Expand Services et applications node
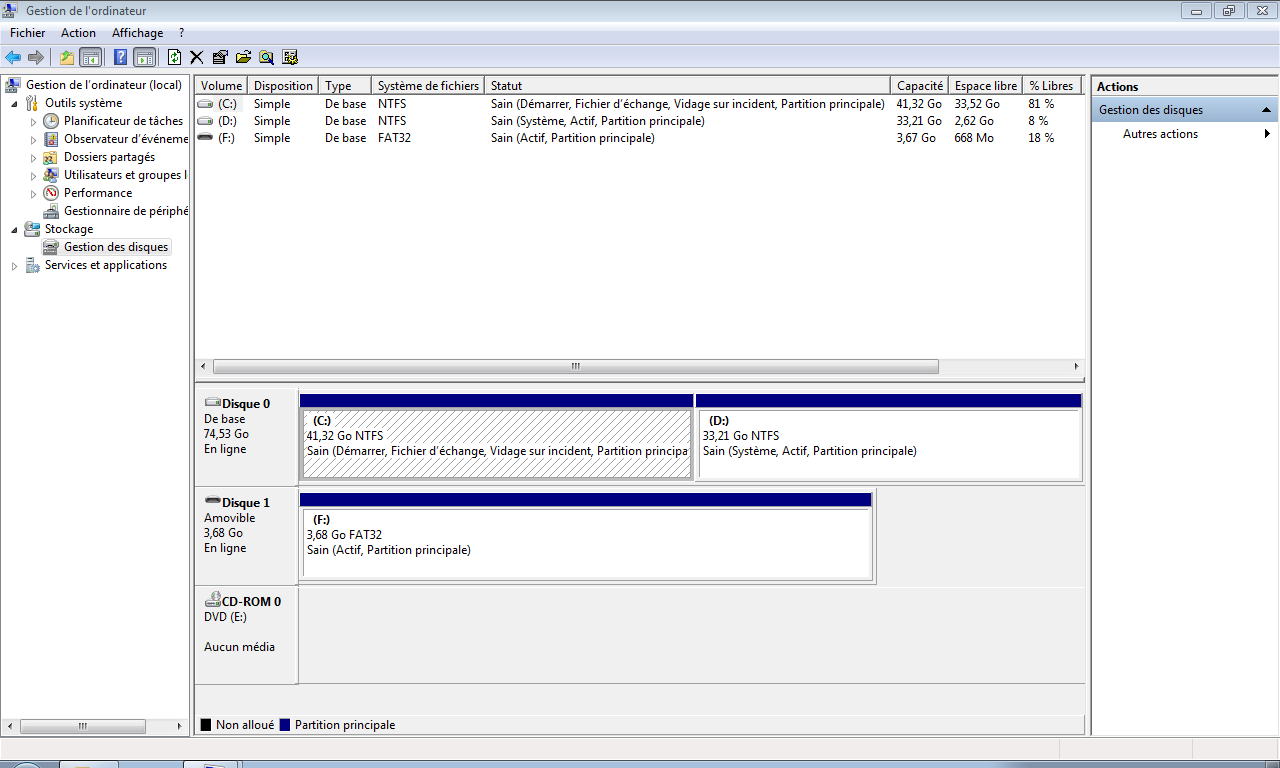Screen dimensions: 1280x768 click(15, 265)
